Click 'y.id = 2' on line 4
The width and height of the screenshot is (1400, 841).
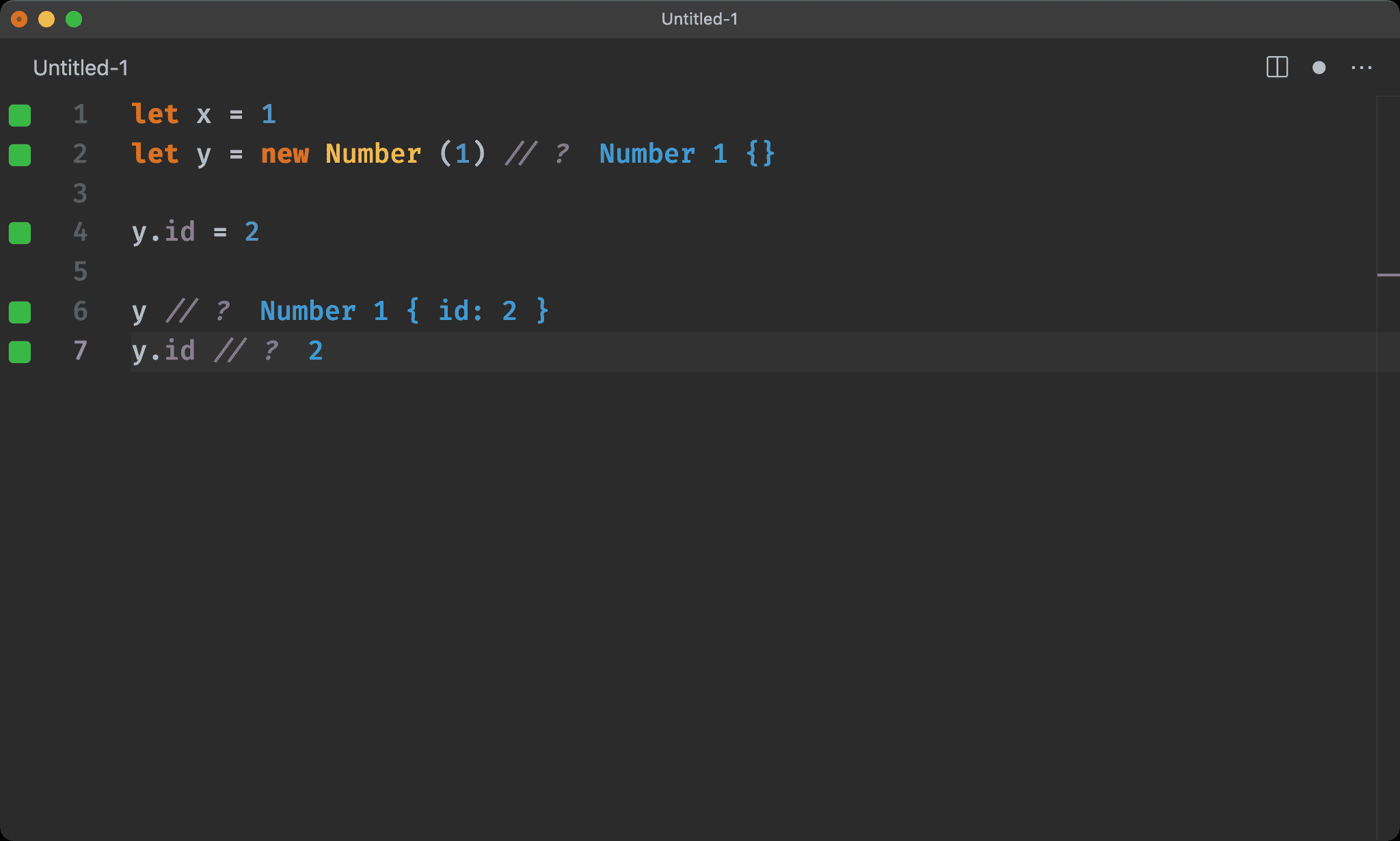[x=196, y=232]
